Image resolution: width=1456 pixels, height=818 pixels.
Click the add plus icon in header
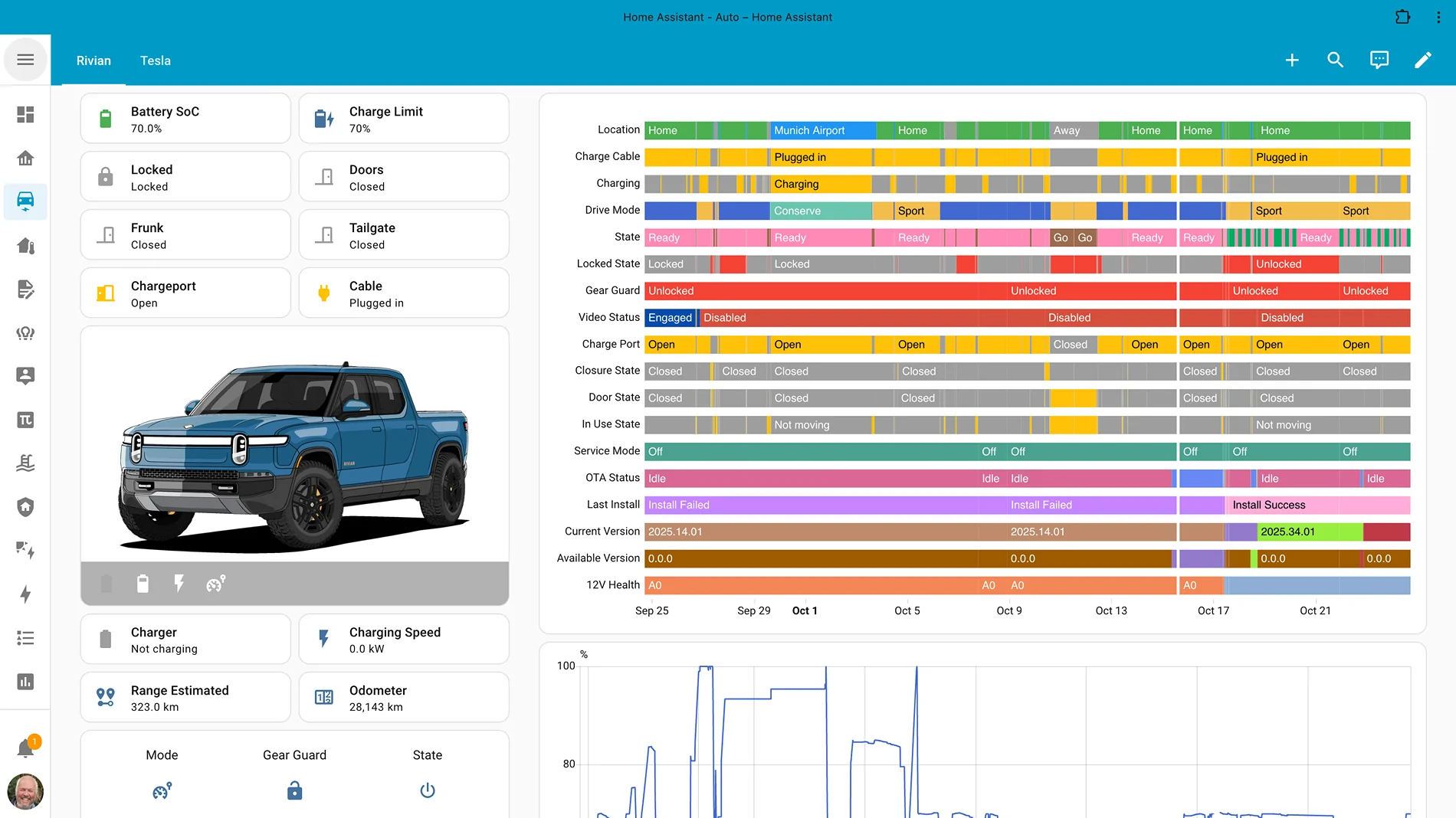pyautogui.click(x=1292, y=60)
